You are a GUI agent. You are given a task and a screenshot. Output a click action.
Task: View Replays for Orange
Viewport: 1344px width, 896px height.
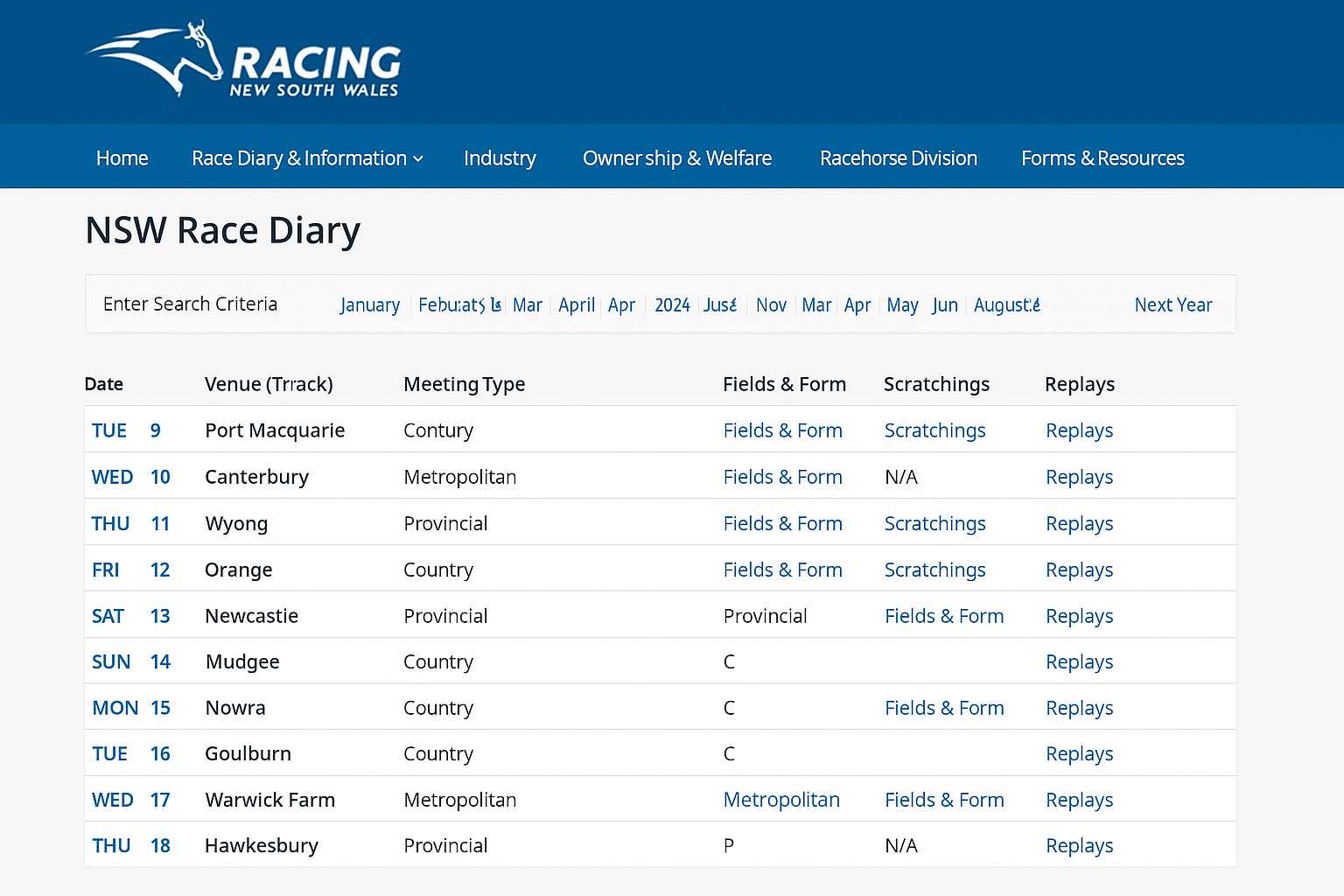click(x=1079, y=570)
